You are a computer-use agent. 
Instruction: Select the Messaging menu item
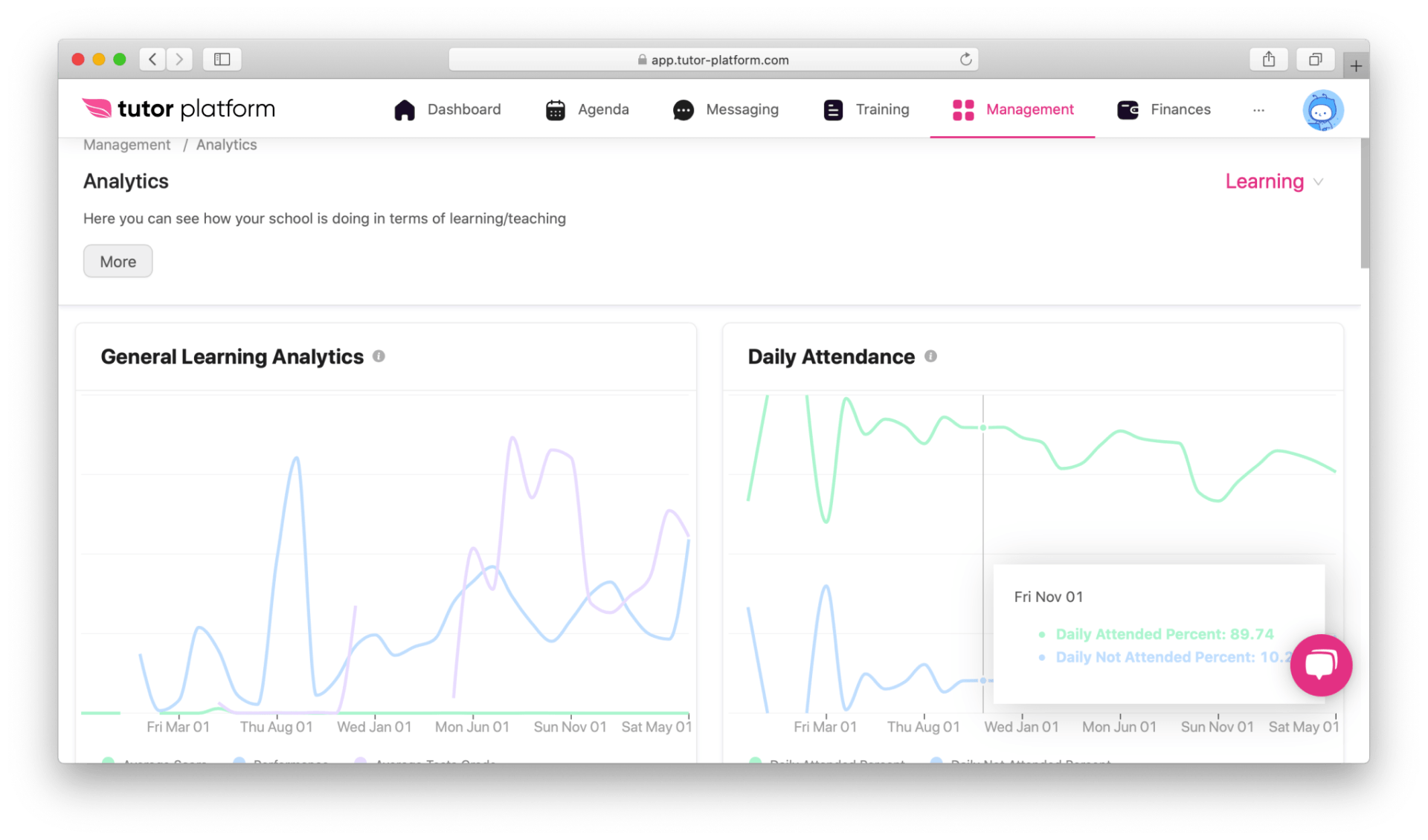point(742,109)
